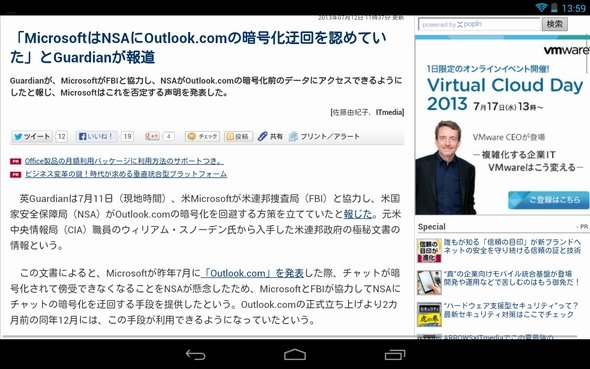
Task: Click the Virtual Cloud Day 2013 ad title
Action: pyautogui.click(x=505, y=94)
